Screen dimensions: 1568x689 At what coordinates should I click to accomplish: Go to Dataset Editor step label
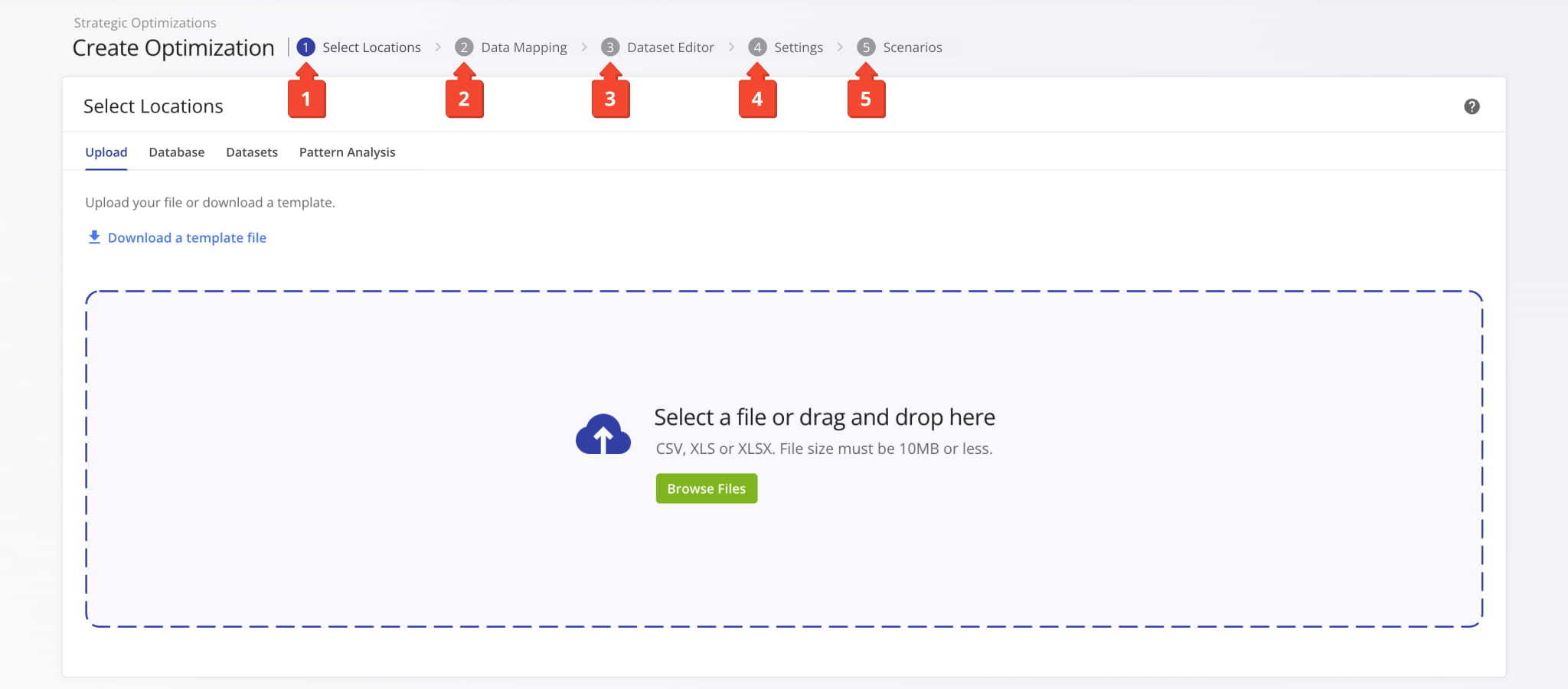(671, 47)
